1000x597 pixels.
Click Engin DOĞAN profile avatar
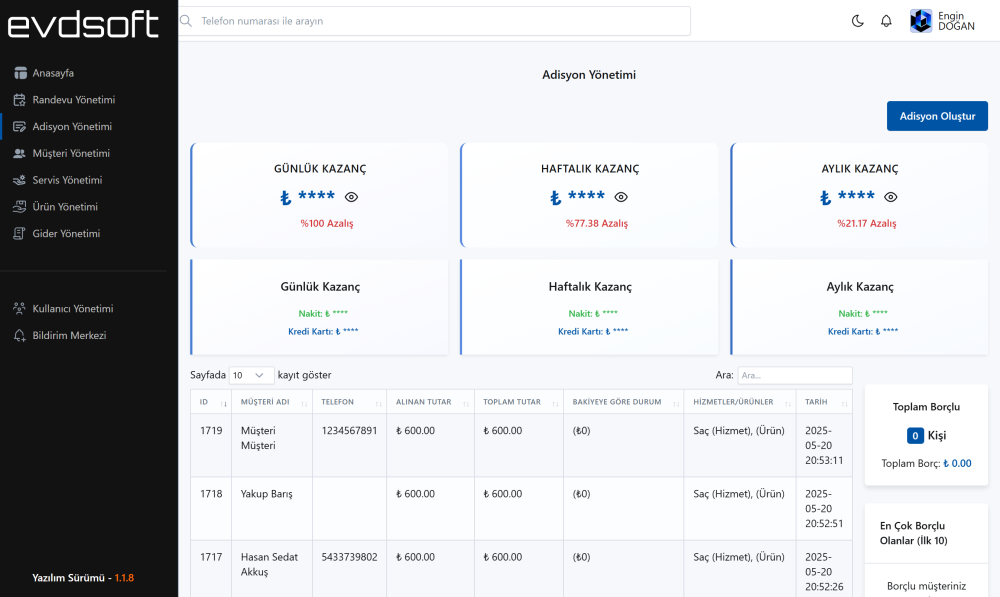921,21
